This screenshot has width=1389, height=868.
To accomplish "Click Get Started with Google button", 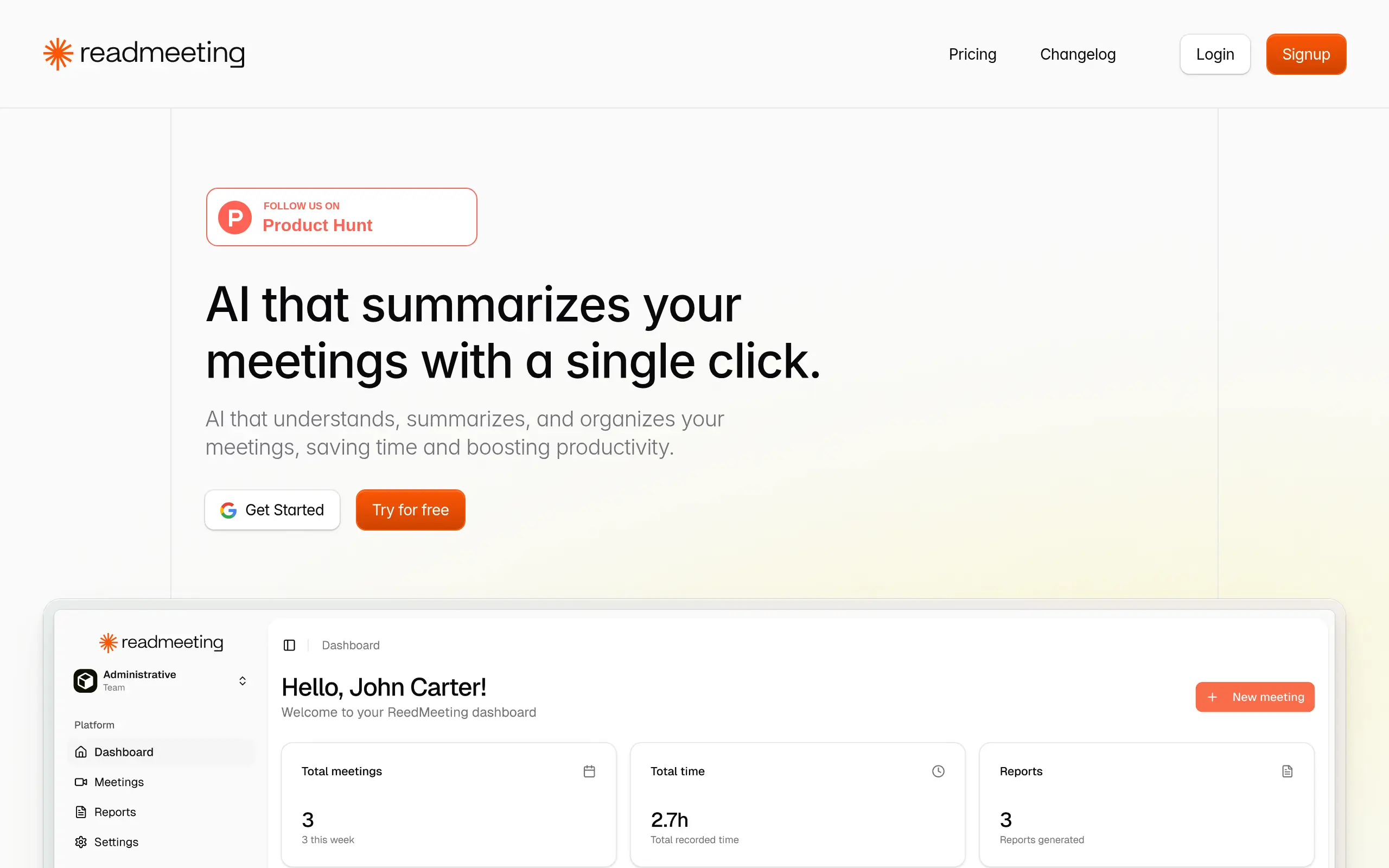I will click(x=272, y=510).
